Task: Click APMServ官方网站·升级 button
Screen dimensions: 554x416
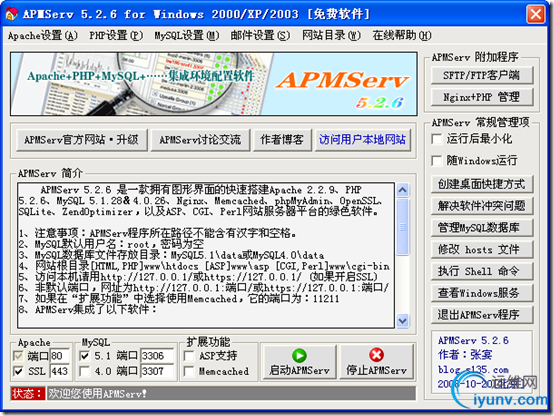Action: point(82,140)
